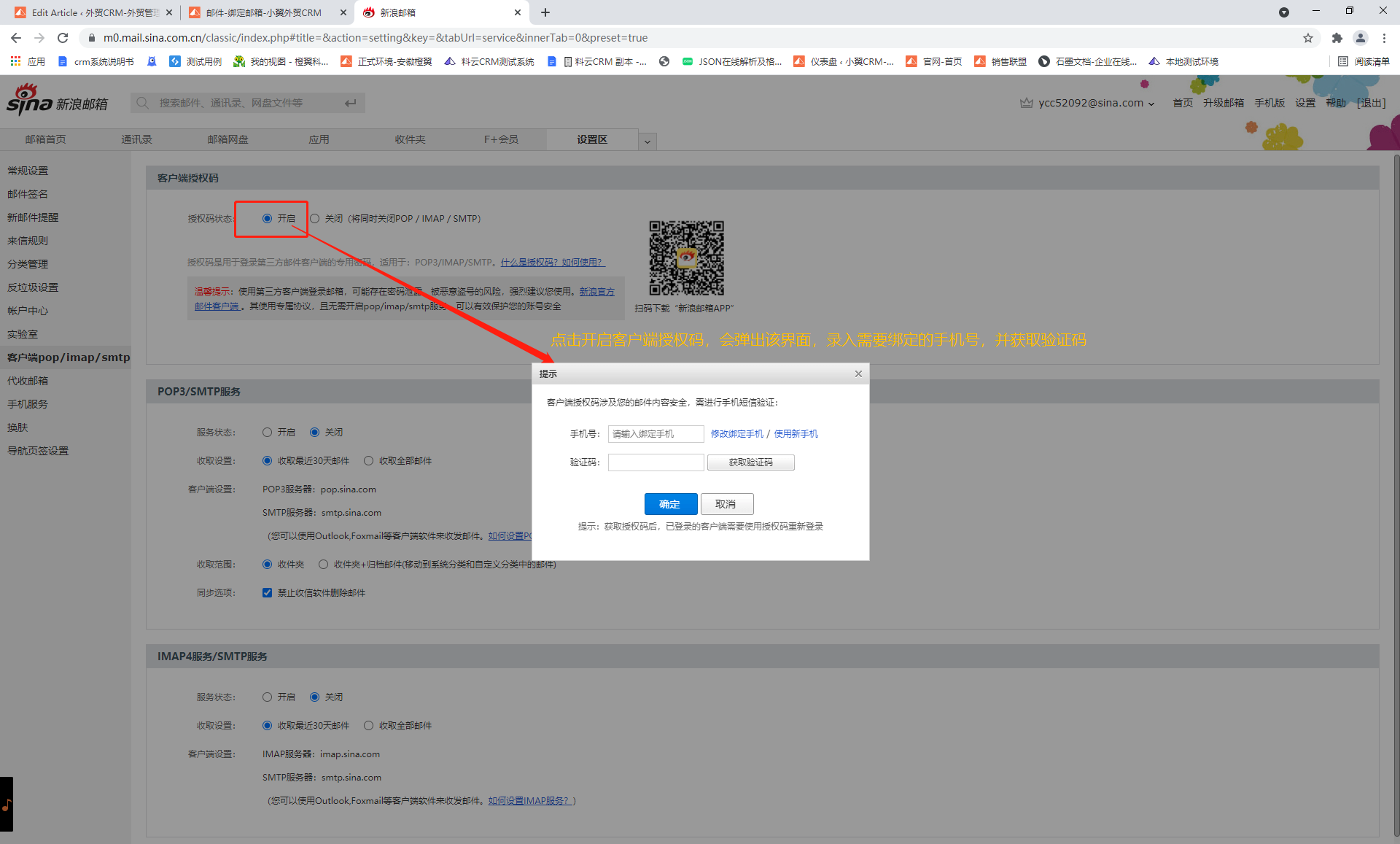The width and height of the screenshot is (1400, 844).
Task: Click the site lock icon in address bar
Action: coord(91,38)
